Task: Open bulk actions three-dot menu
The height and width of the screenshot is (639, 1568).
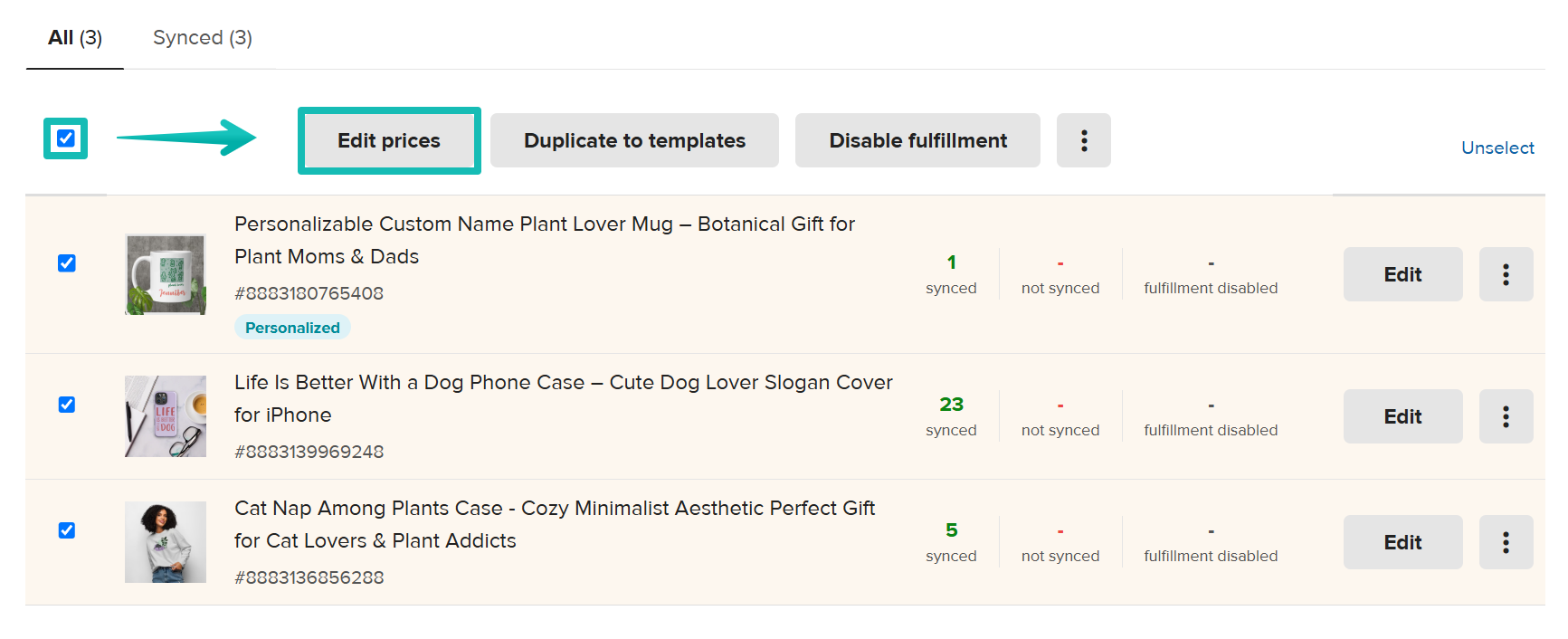Action: pos(1083,140)
